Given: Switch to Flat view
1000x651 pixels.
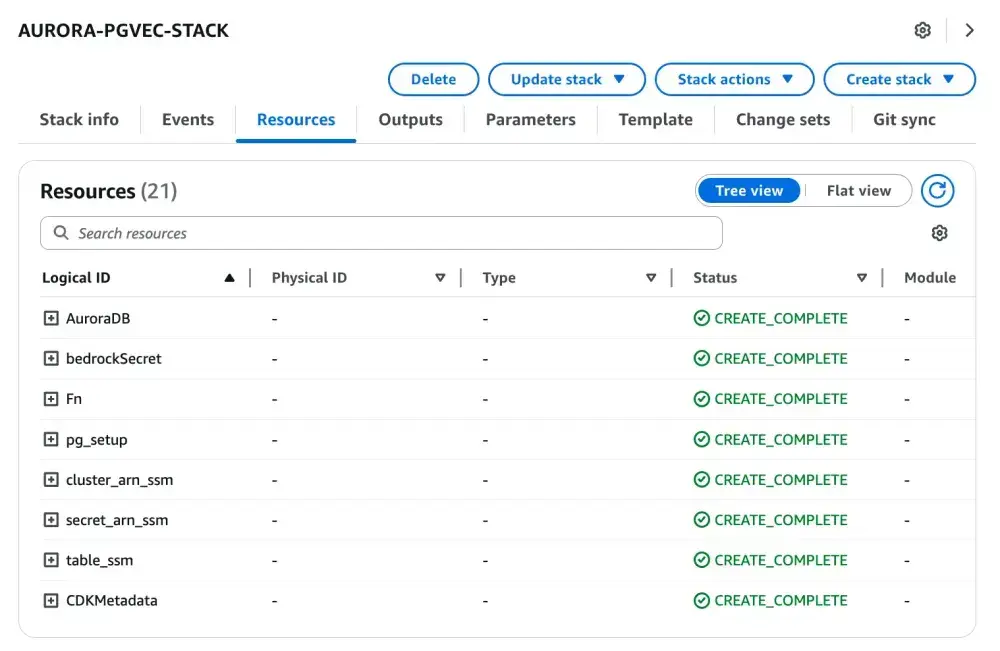Looking at the screenshot, I should (858, 191).
